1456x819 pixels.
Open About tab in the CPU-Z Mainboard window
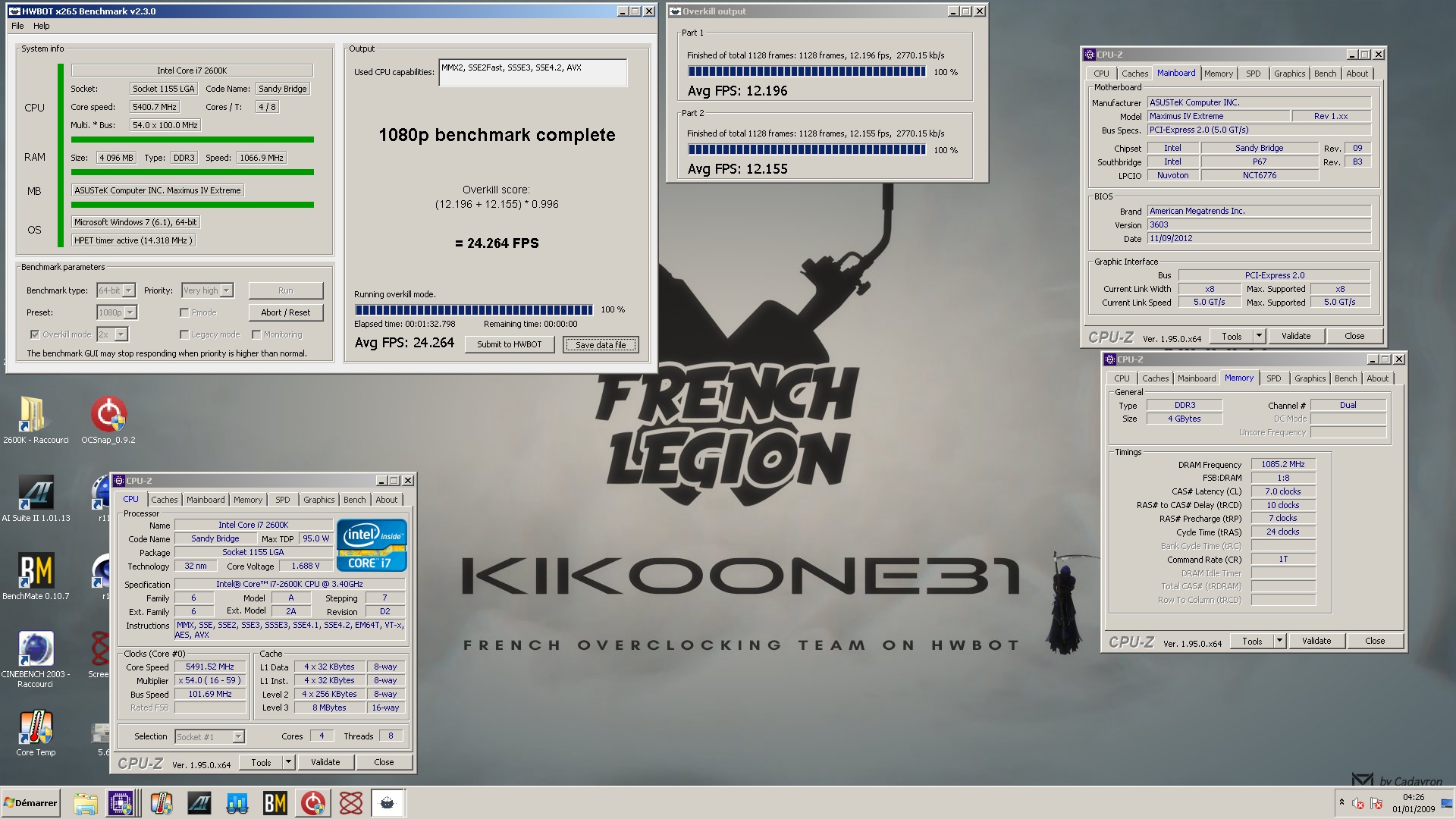coord(1357,74)
